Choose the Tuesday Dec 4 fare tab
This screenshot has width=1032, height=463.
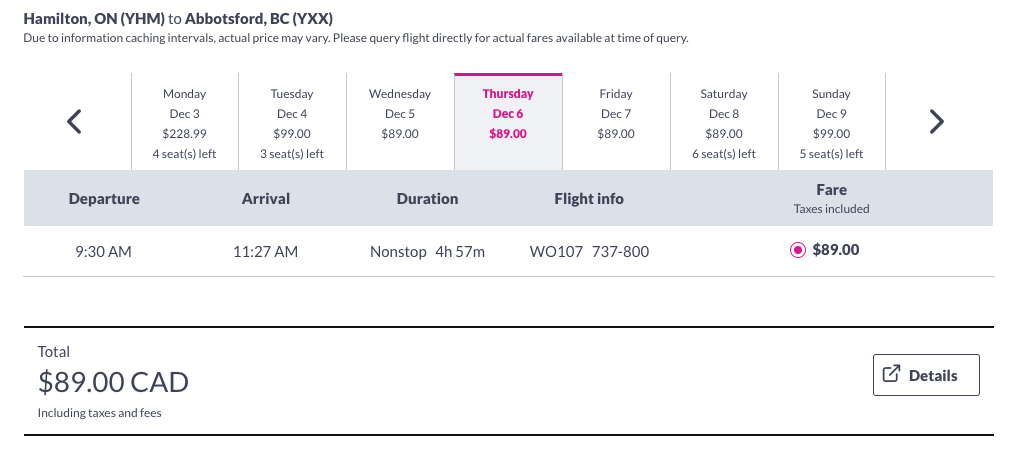tap(292, 123)
